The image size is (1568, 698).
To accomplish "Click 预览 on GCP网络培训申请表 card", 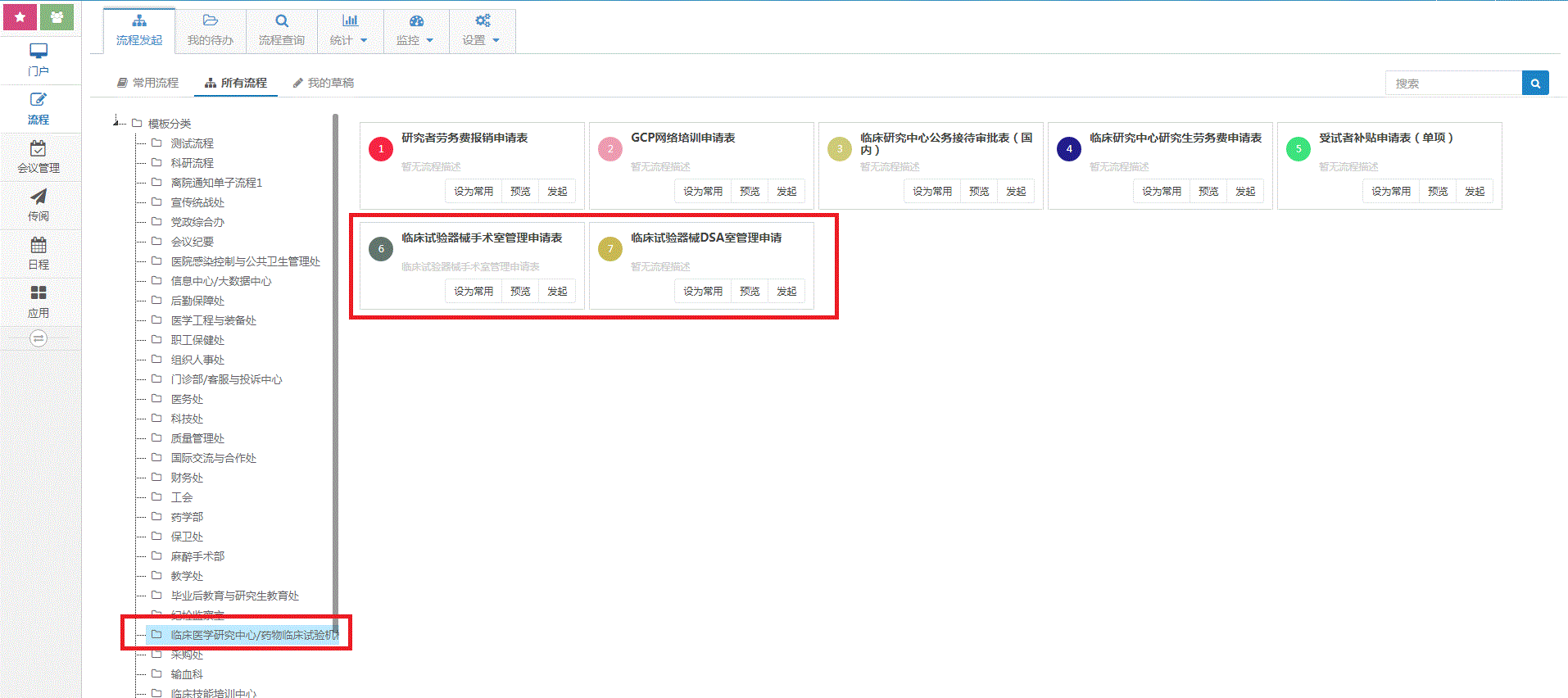I will (x=750, y=191).
